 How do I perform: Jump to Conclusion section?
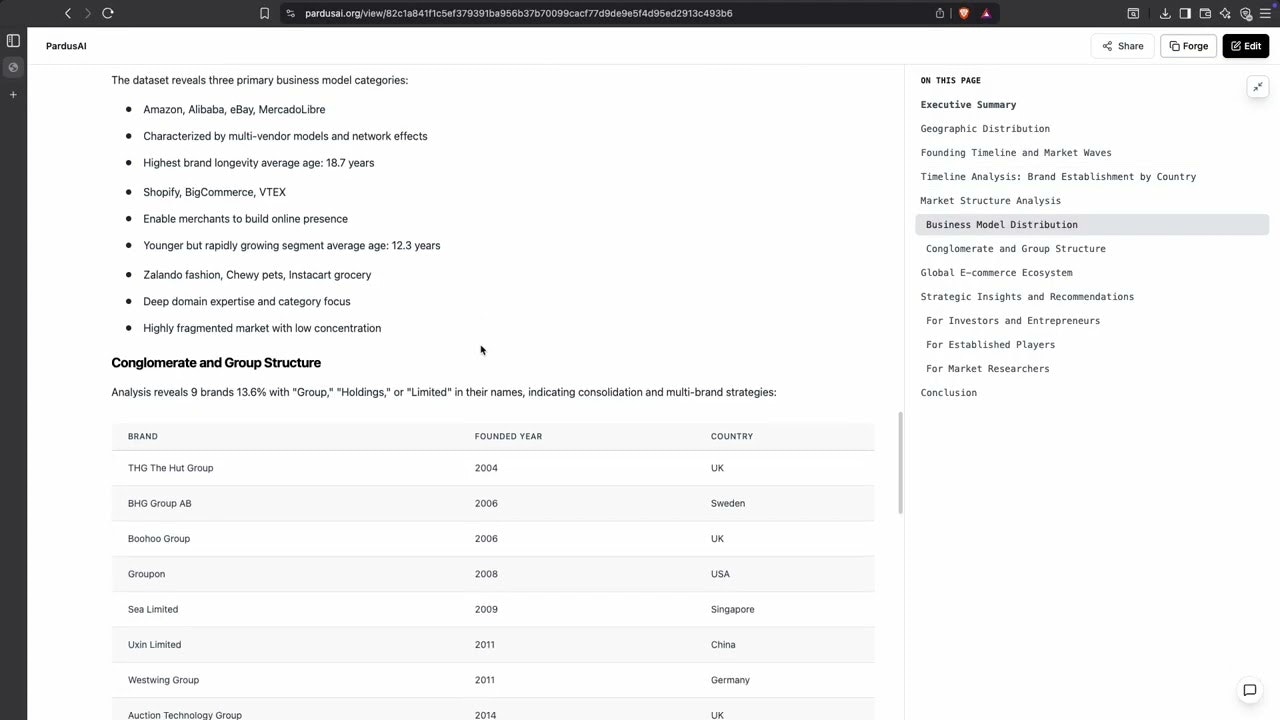(x=948, y=393)
